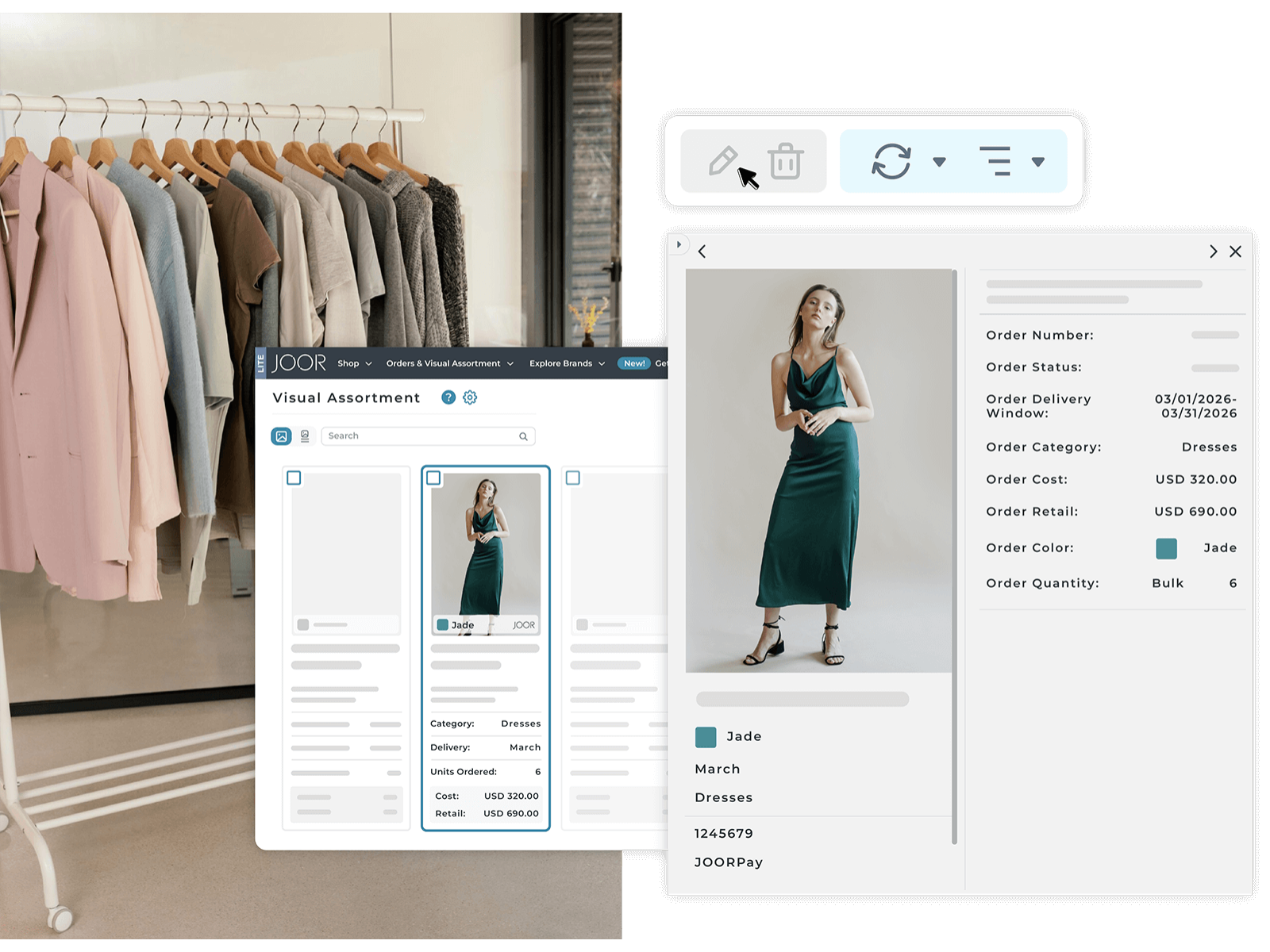Screen dimensions: 1270x952
Task: Click the JOOR logo
Action: point(298,362)
